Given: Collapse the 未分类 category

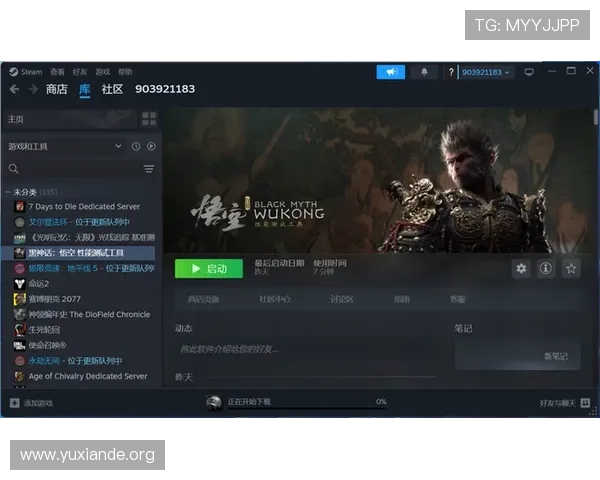Looking at the screenshot, I should click(8, 191).
